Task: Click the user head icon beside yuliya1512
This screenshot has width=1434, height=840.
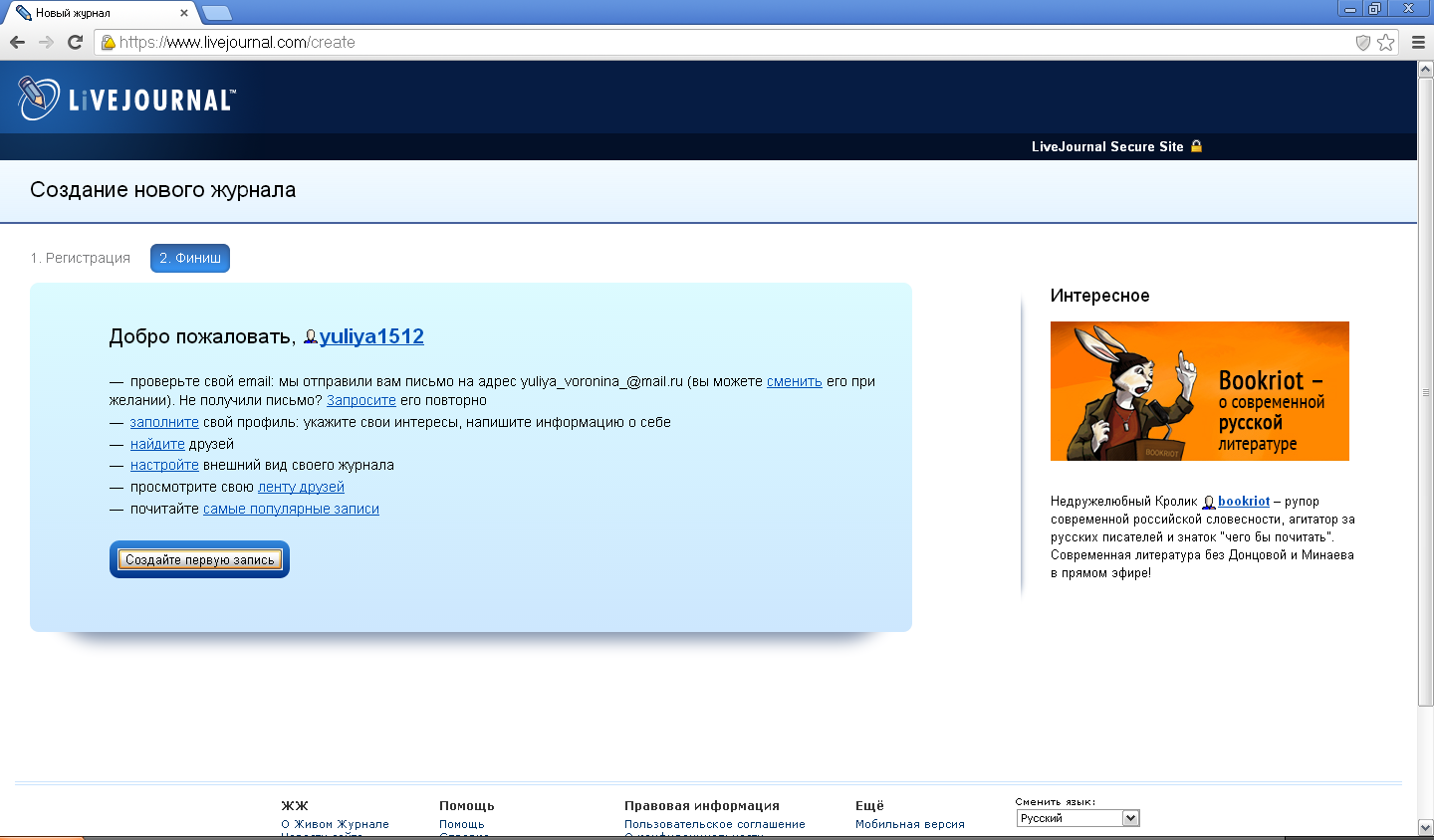Action: (x=311, y=337)
